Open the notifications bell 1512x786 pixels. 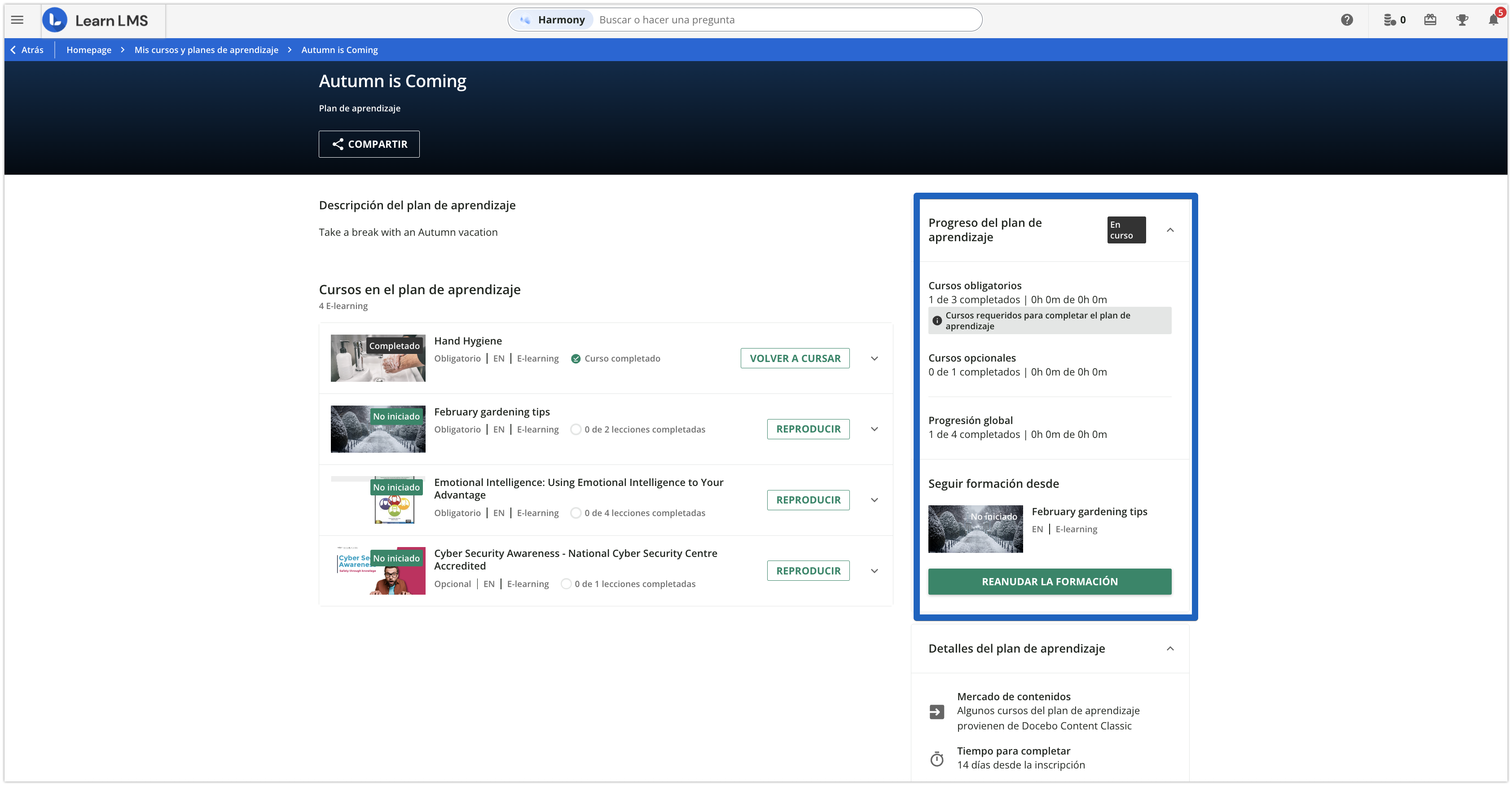1493,20
